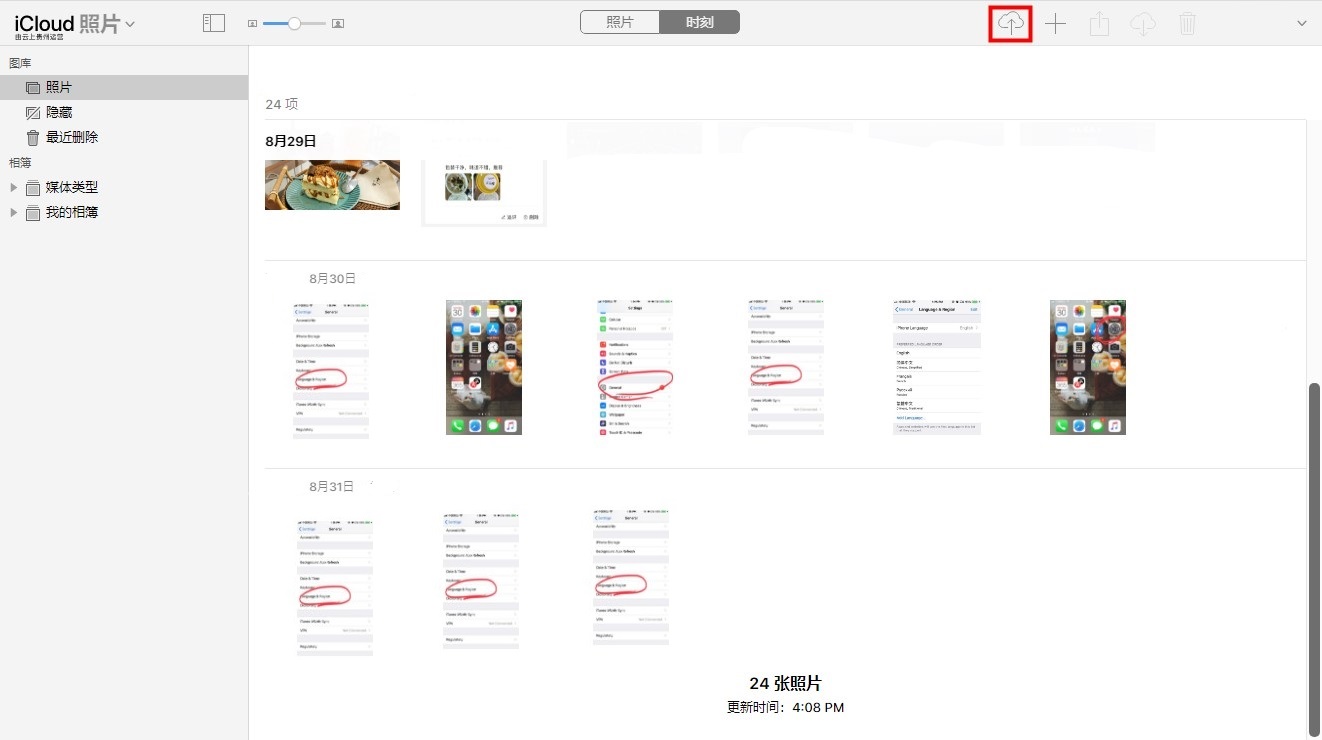The image size is (1322, 740).
Task: Click the vertical scrollbar on the right
Action: [1314, 550]
